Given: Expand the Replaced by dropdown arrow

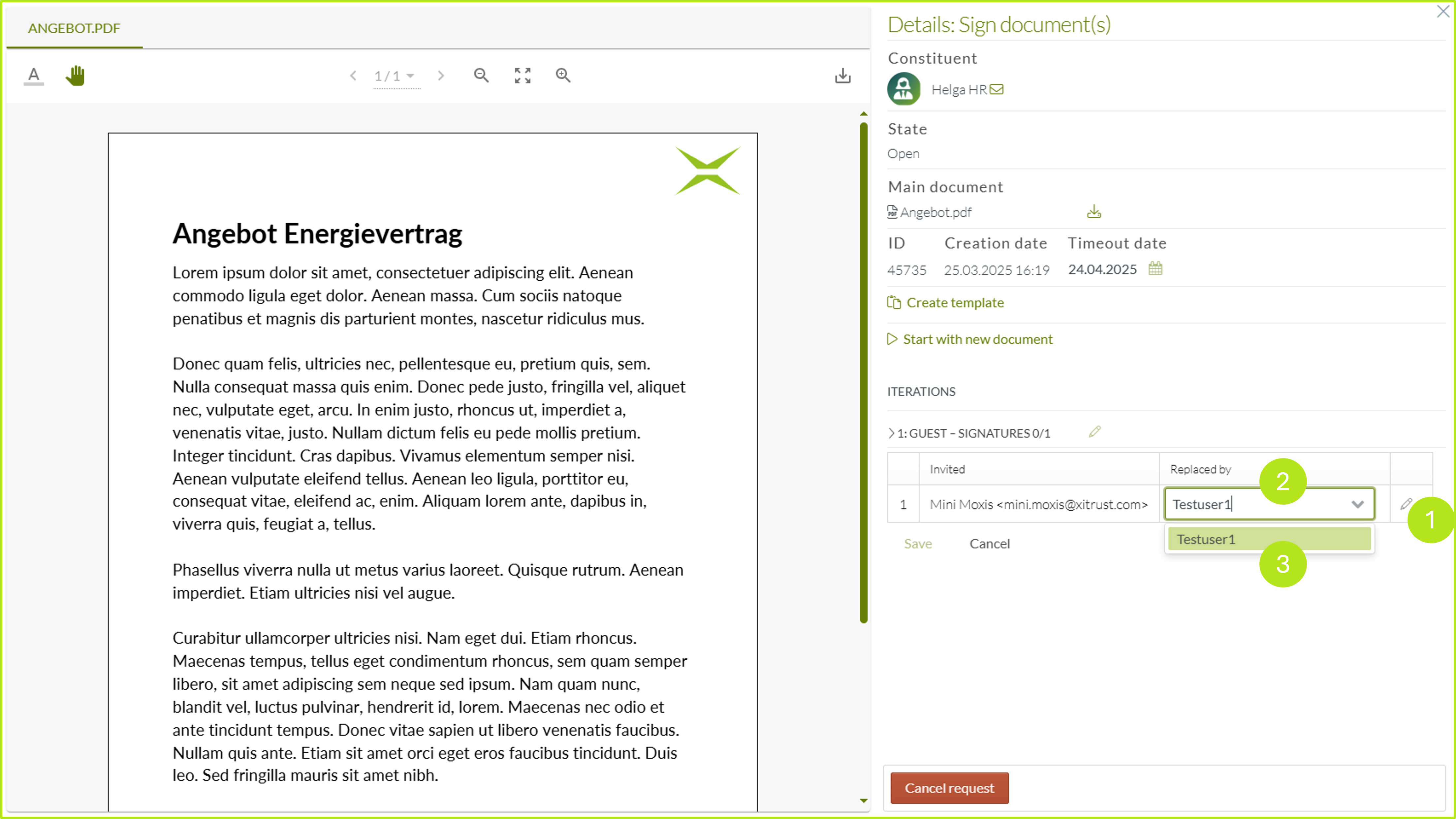Looking at the screenshot, I should click(1357, 504).
